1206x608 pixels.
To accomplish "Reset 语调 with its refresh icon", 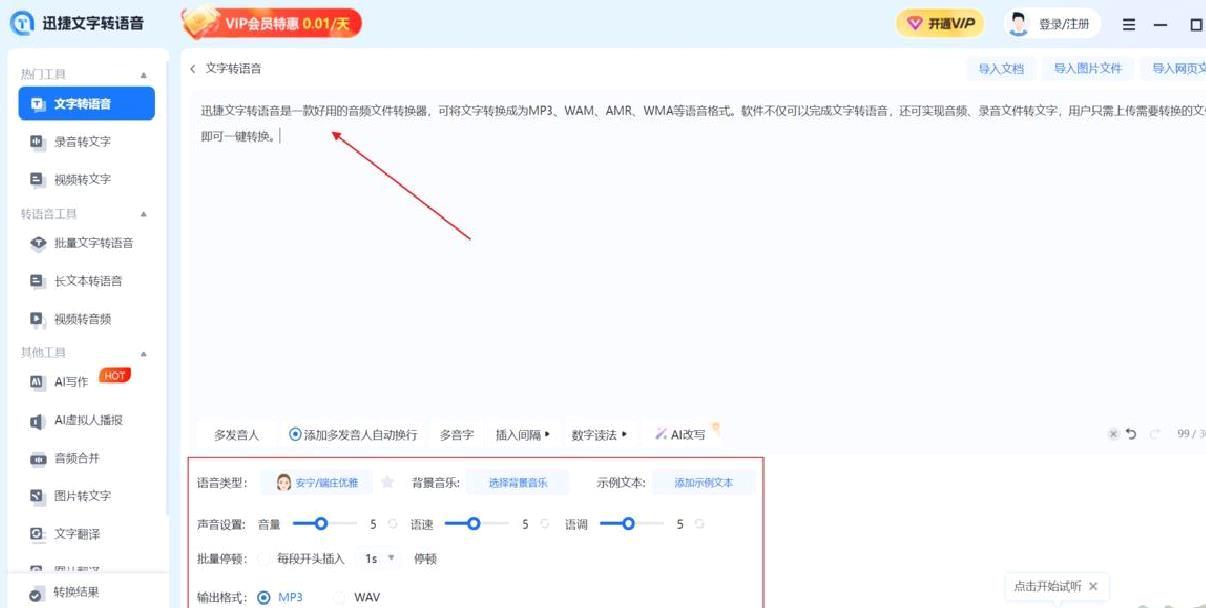I will point(699,524).
